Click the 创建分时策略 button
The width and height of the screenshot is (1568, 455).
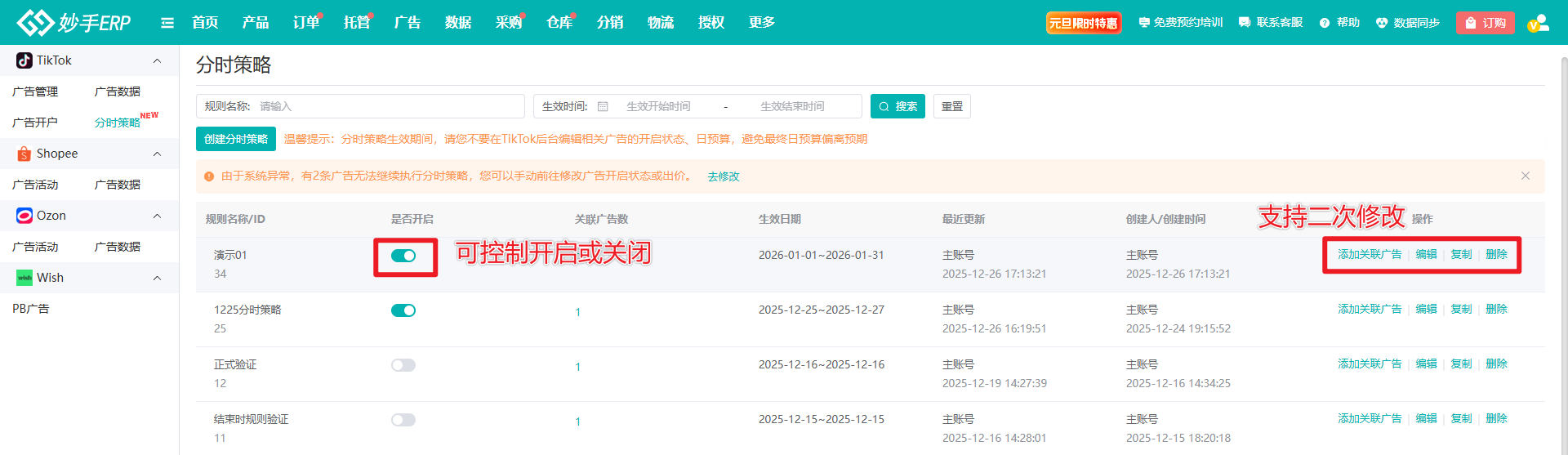click(x=236, y=139)
